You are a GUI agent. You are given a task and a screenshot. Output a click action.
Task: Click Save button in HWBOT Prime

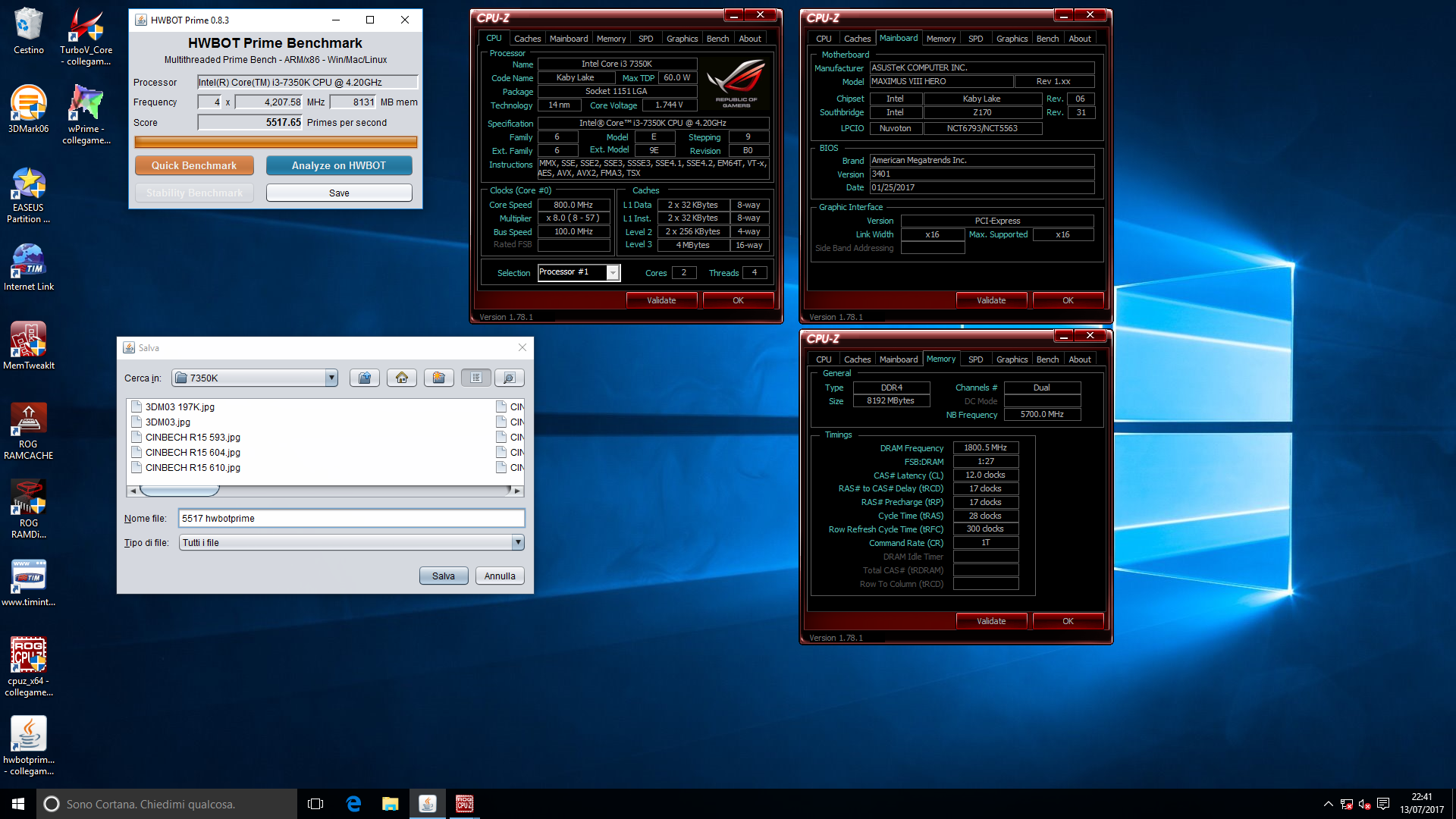pos(339,193)
